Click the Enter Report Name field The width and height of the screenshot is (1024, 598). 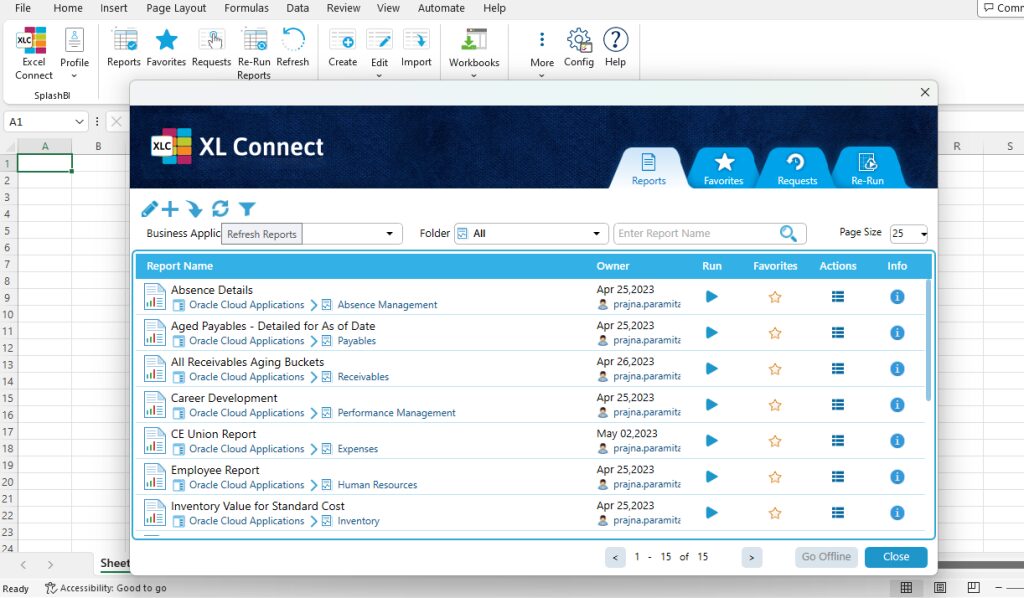[x=695, y=234]
